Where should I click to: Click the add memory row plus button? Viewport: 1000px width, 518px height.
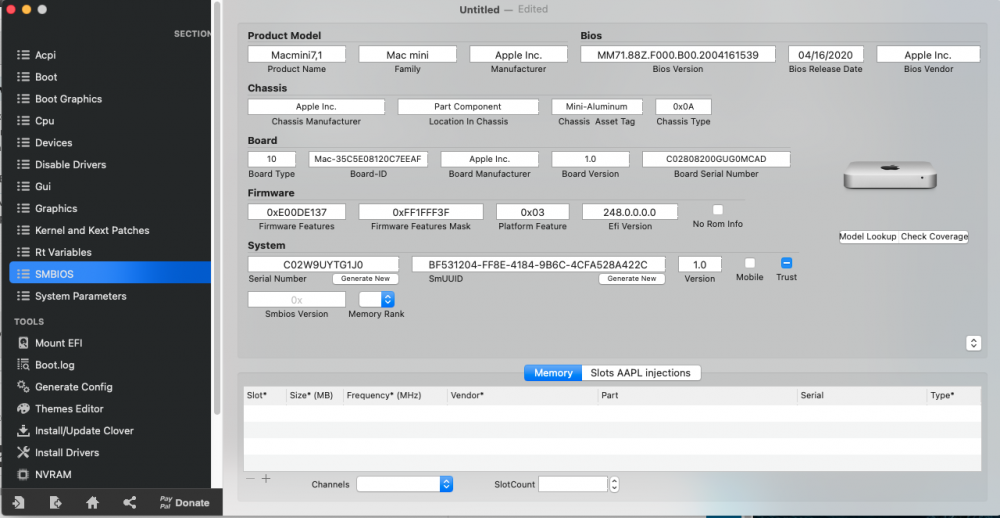266,478
